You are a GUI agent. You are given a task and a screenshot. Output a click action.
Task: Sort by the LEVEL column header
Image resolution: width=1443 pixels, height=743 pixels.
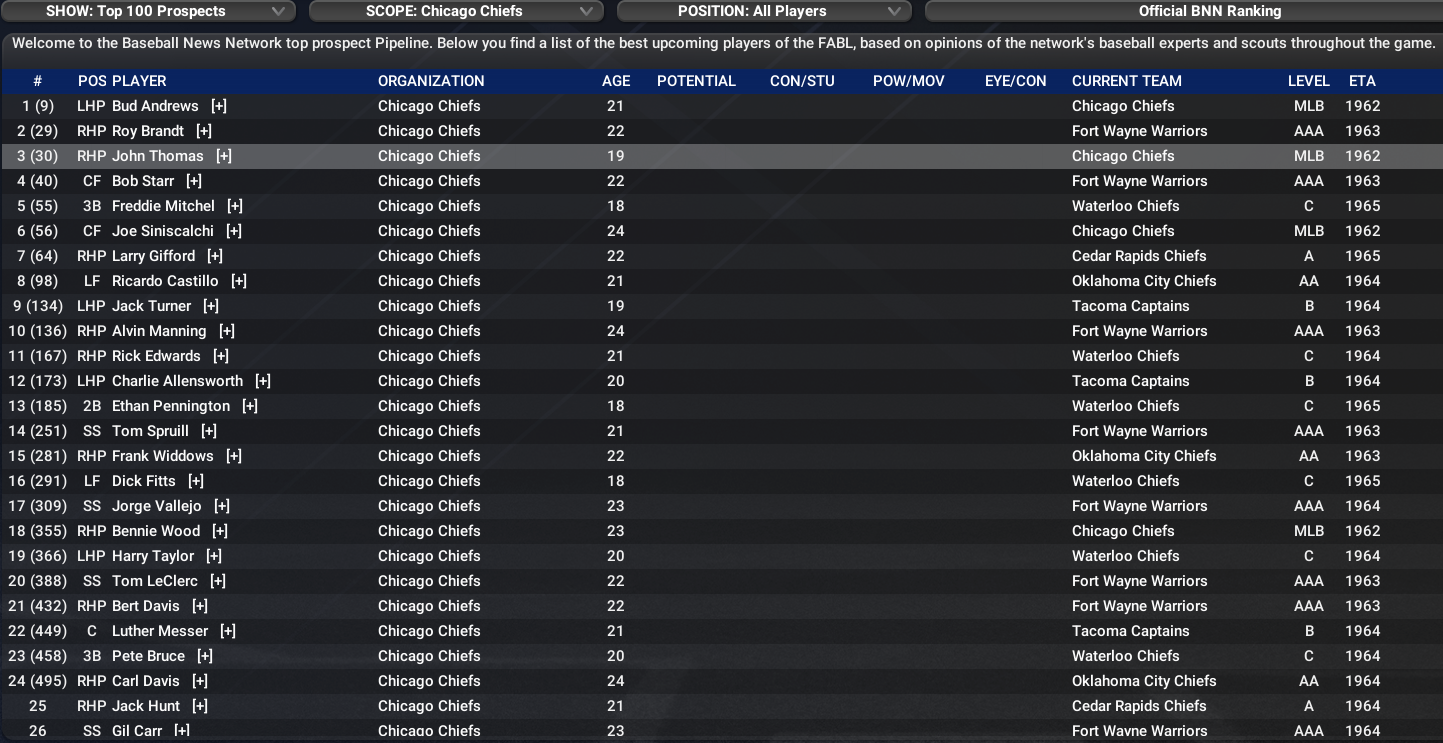pyautogui.click(x=1308, y=81)
